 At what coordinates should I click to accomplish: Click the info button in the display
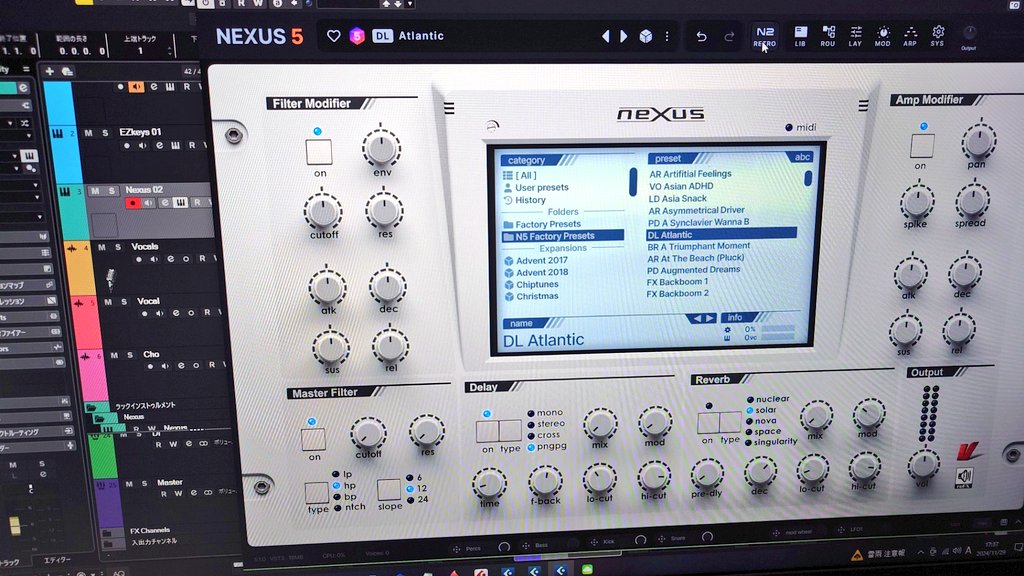[735, 318]
